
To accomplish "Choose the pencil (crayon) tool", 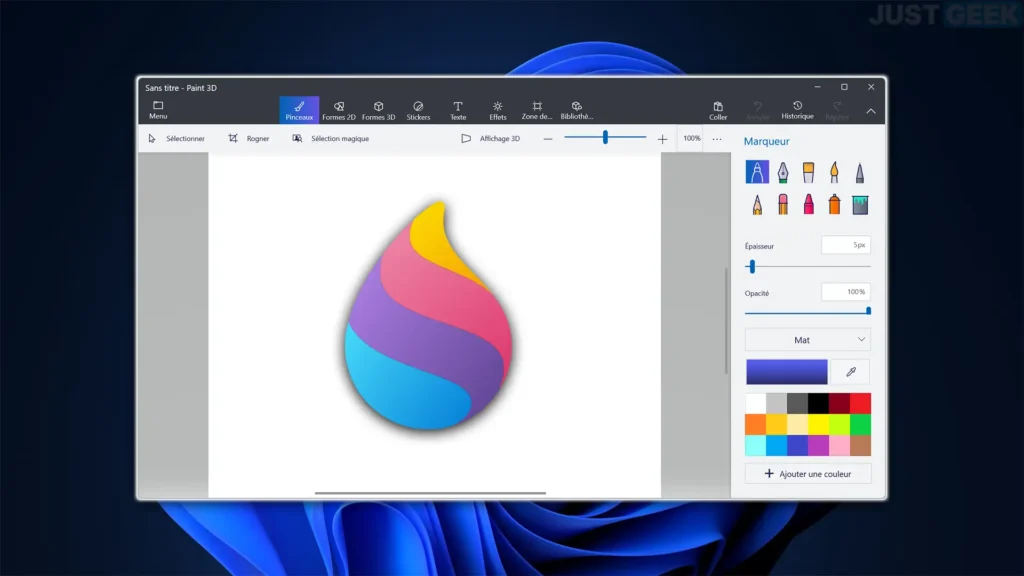I will pyautogui.click(x=756, y=204).
